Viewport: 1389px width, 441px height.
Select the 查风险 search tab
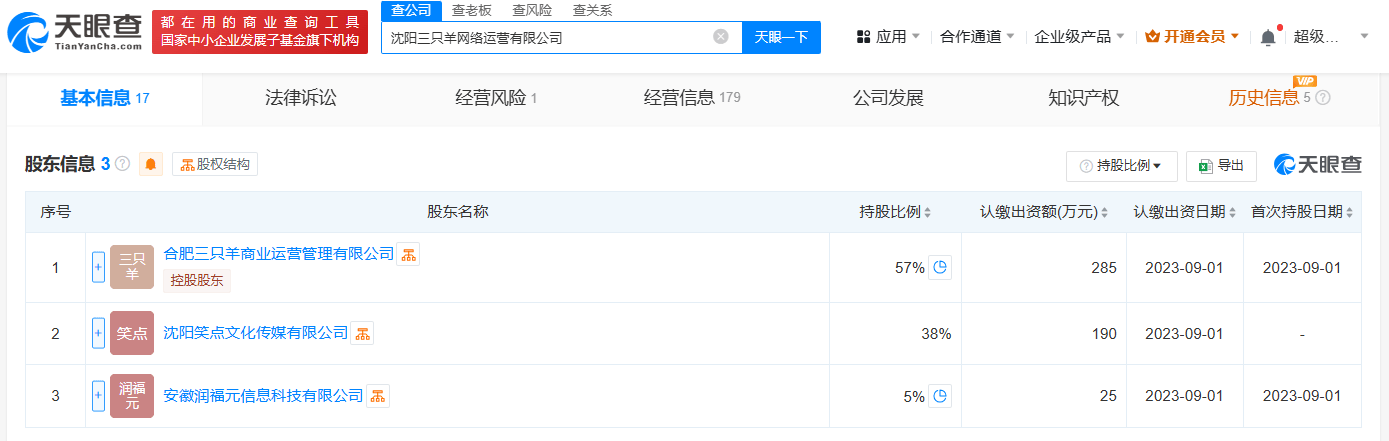pyautogui.click(x=532, y=11)
